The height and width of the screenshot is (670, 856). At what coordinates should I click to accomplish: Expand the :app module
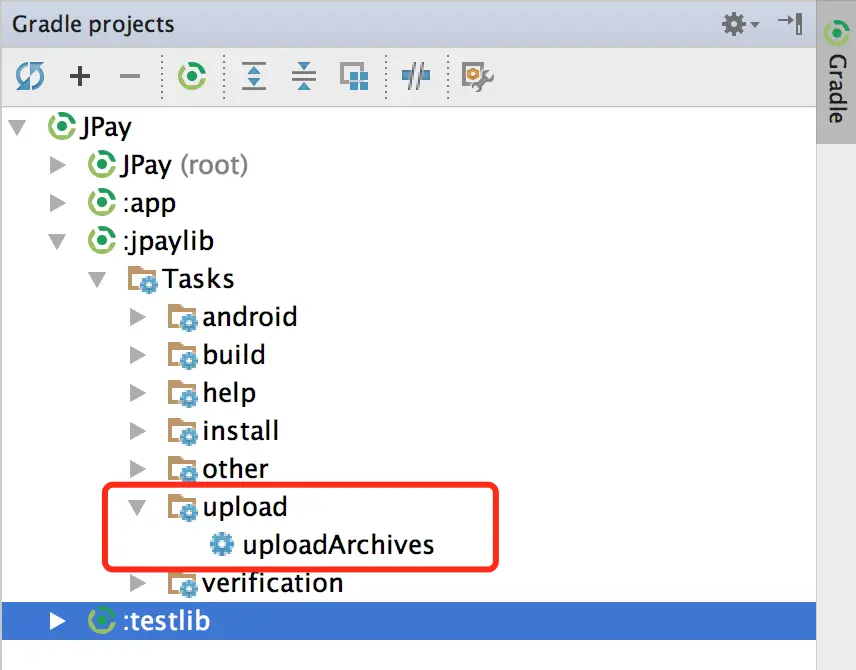57,203
